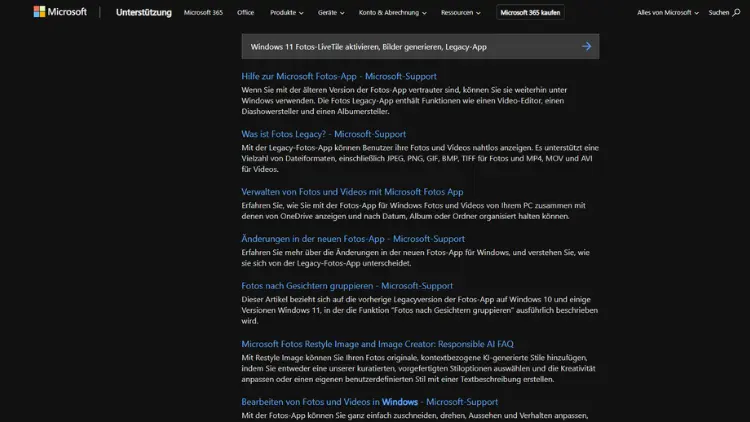Click the magnifying glass search icon
The image size is (750, 422).
[736, 13]
